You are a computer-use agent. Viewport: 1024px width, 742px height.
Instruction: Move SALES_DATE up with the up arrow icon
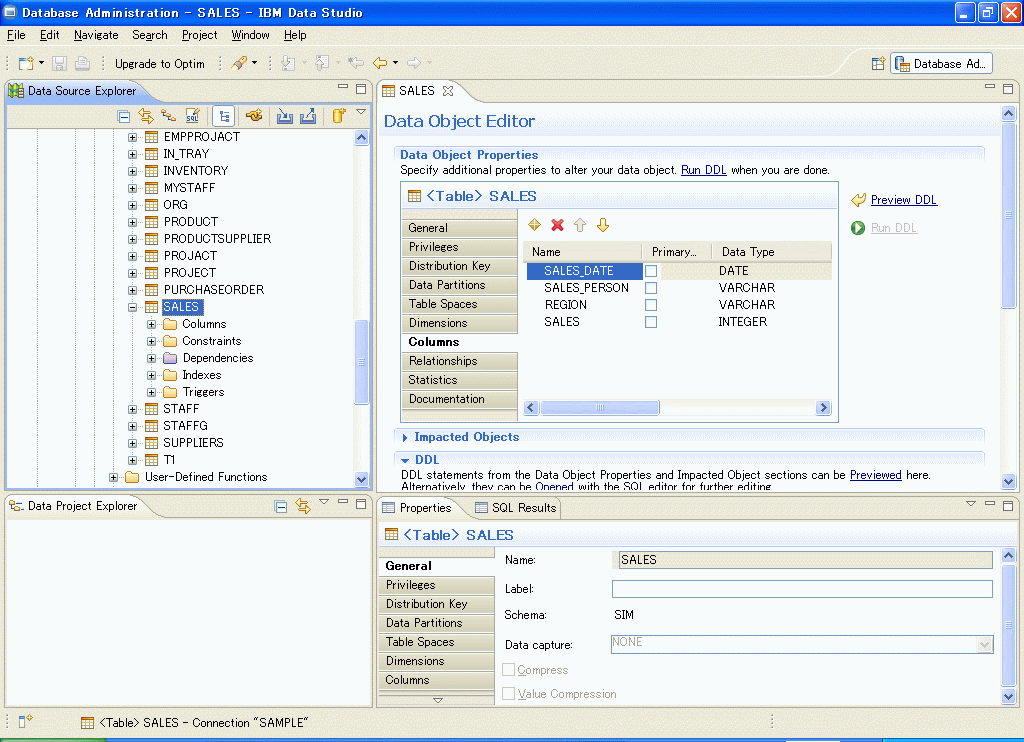coord(581,225)
